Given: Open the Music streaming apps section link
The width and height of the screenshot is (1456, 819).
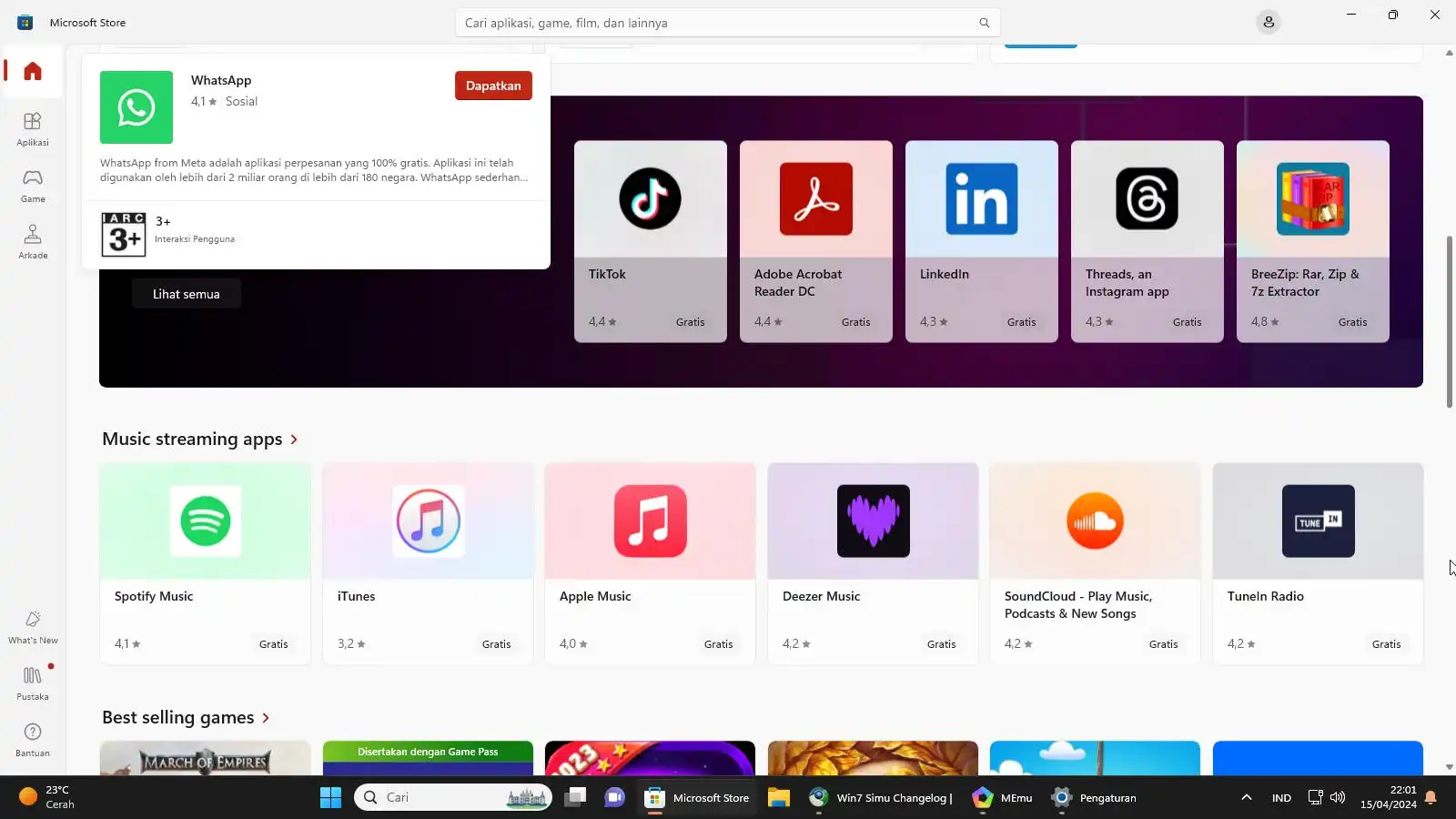Looking at the screenshot, I should coord(200,439).
